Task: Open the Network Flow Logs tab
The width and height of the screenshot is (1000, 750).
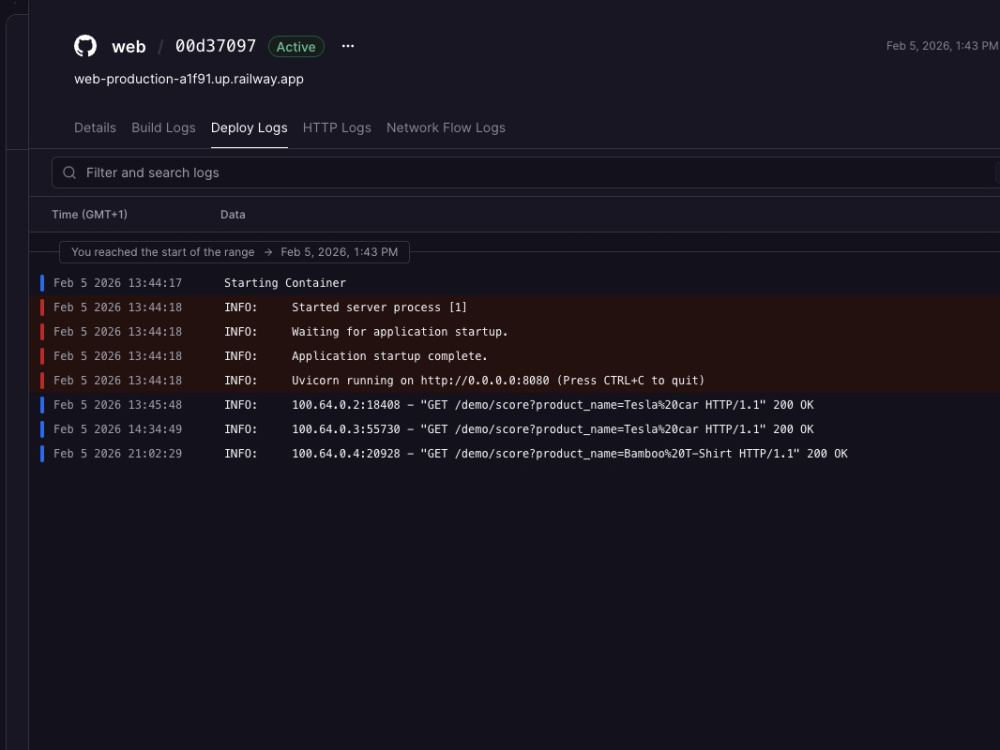Action: tap(446, 128)
